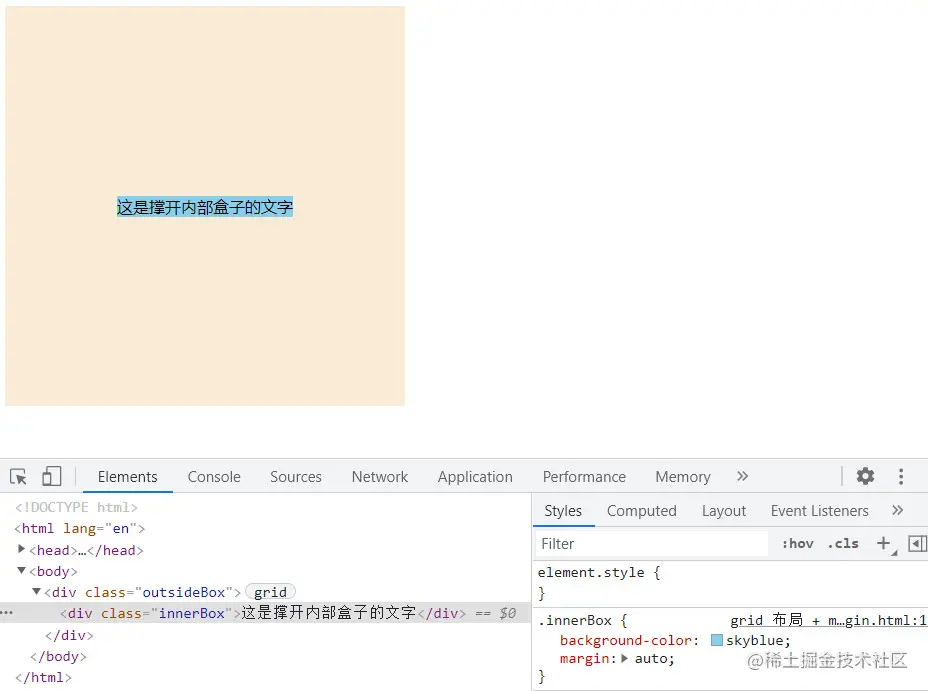Click the dock sidebar panel icon
The height and width of the screenshot is (691, 928).
(917, 543)
